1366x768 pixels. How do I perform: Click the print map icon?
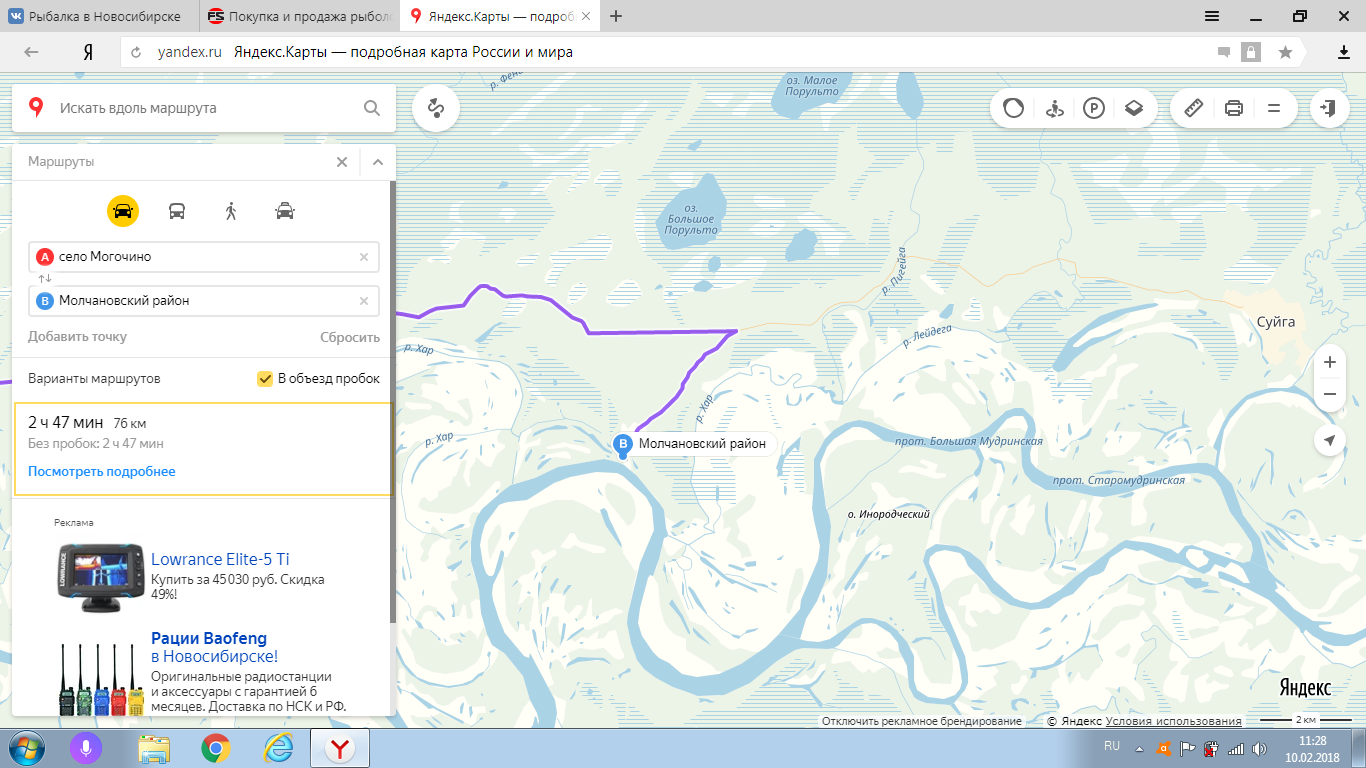pos(1234,108)
